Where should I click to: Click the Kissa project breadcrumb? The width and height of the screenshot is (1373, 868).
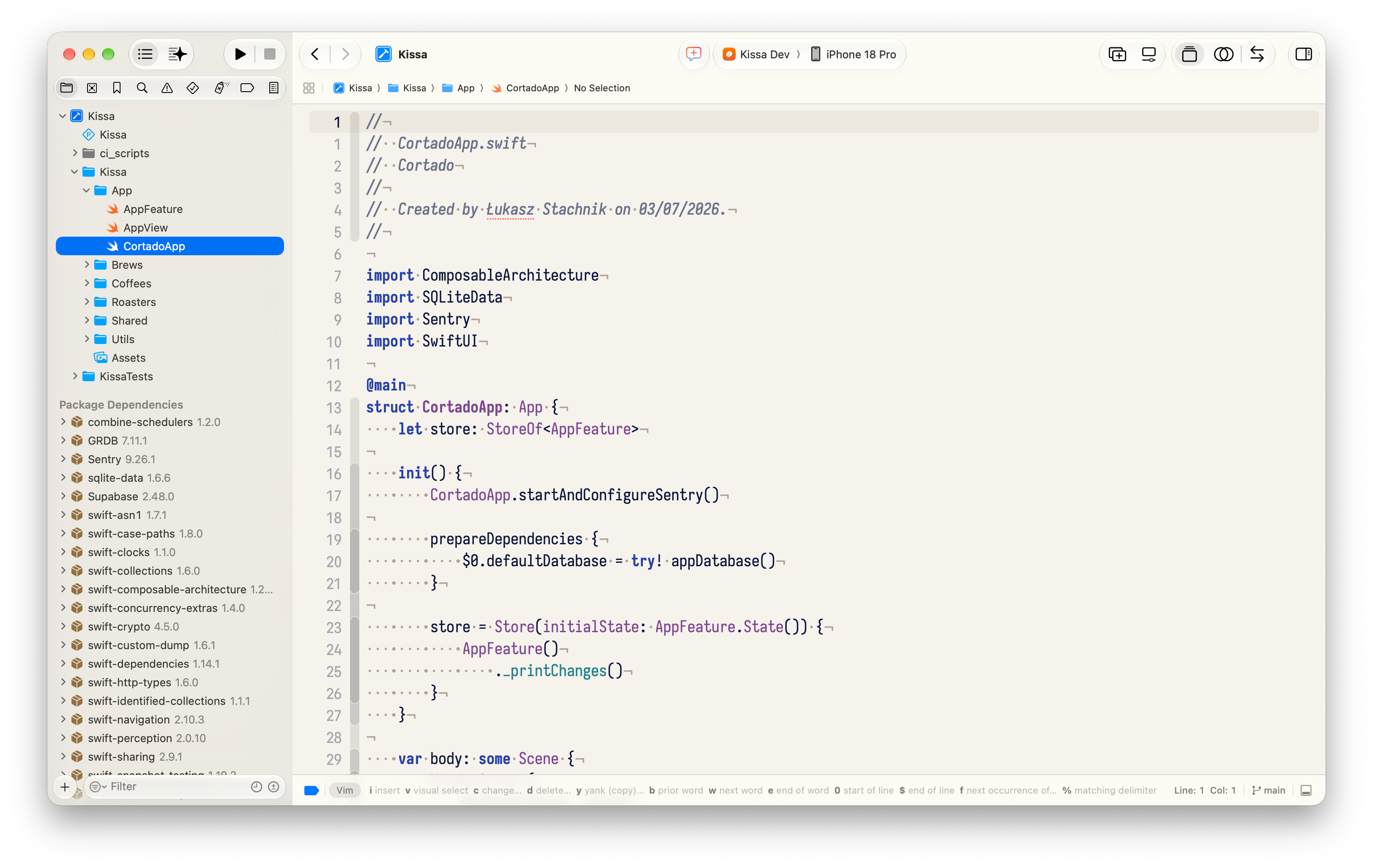[353, 88]
